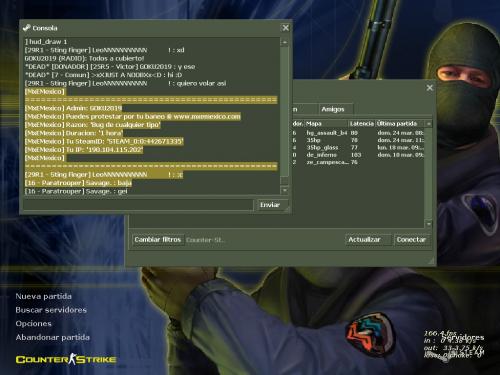This screenshot has height=375, width=500.
Task: Select Nueva partida in main menu
Action: click(x=43, y=296)
